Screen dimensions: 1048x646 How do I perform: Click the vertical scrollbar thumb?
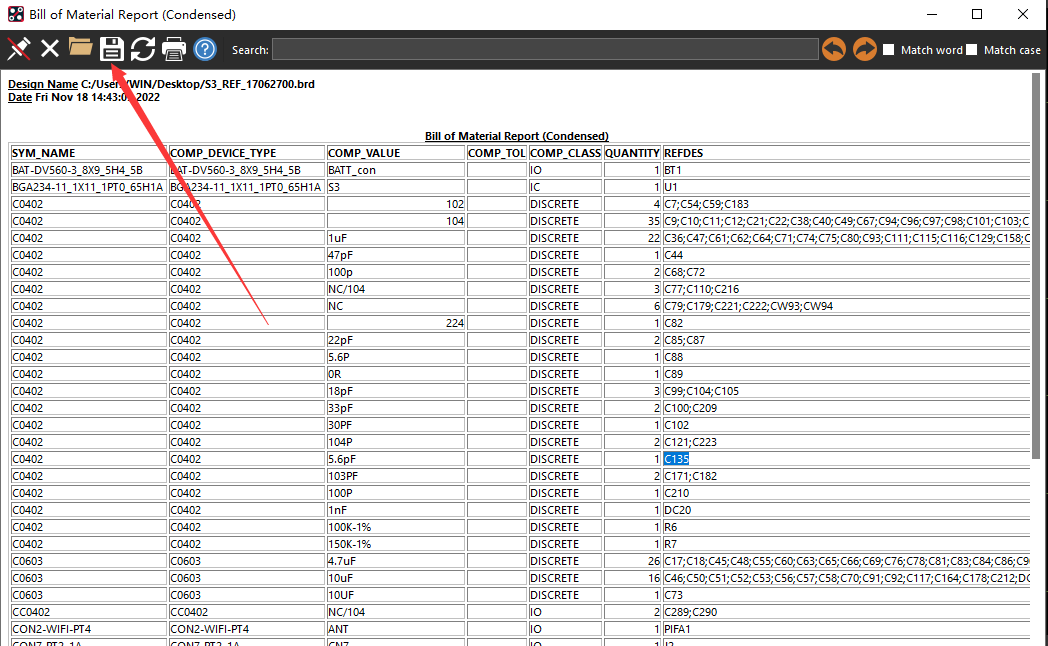[1036, 266]
